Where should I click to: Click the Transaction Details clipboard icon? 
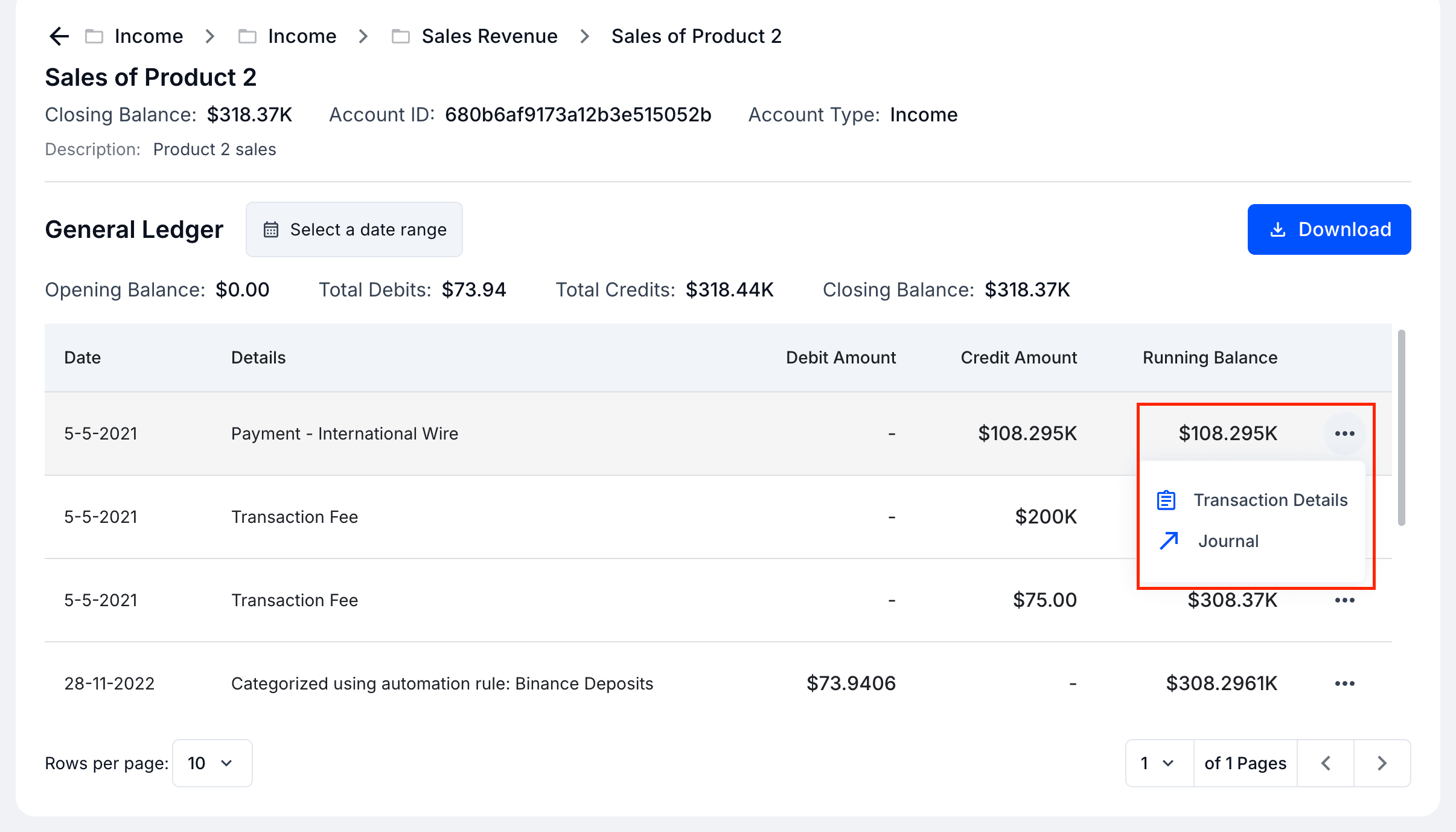coord(1166,500)
